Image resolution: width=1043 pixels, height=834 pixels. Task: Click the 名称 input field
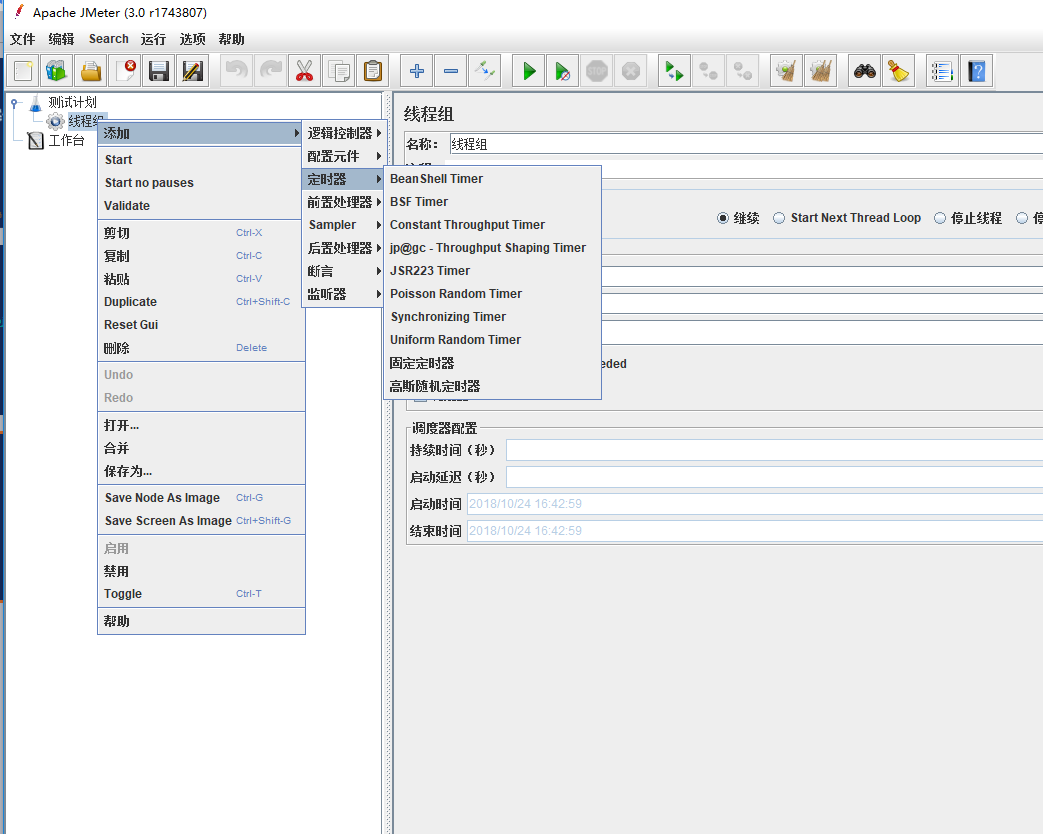(746, 144)
